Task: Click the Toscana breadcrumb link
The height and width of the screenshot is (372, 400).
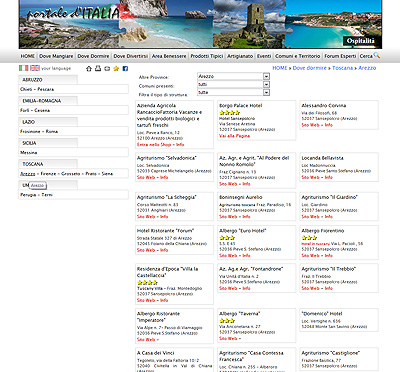Action: 342,68
